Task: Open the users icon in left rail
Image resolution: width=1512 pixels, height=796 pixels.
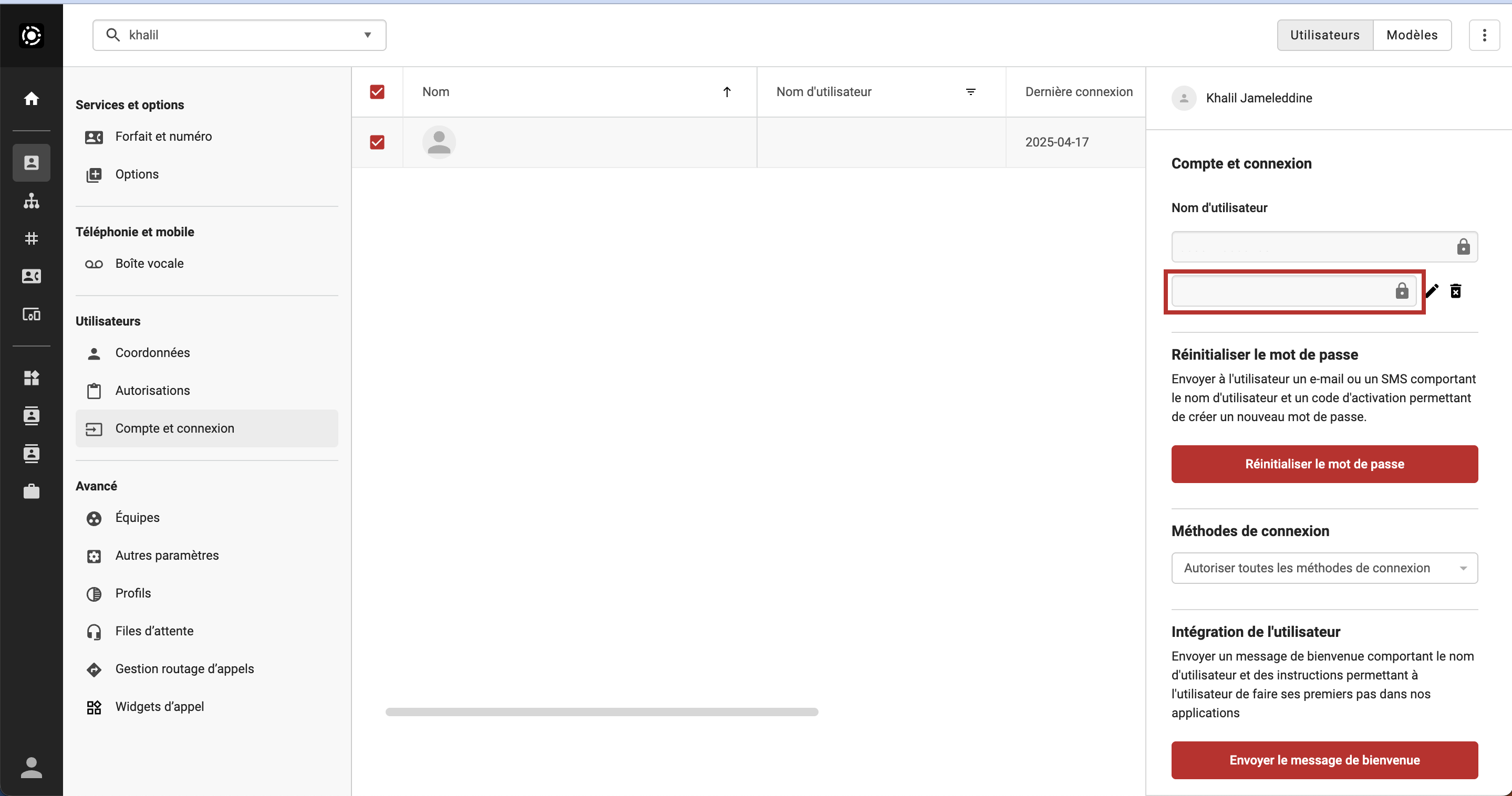Action: point(31,163)
